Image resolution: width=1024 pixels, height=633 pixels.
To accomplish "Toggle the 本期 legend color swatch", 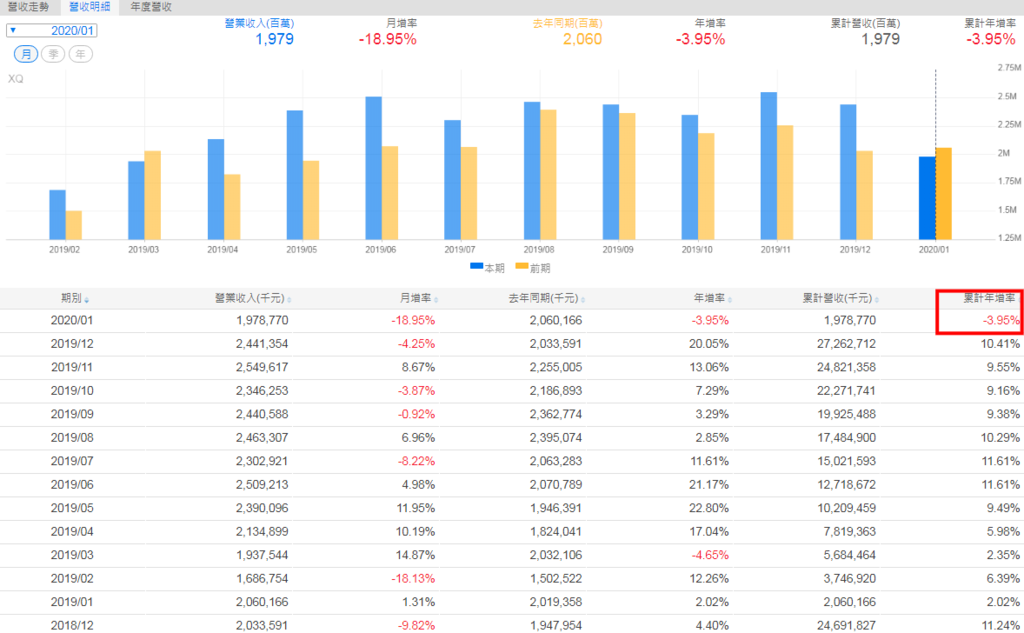I will 476,267.
